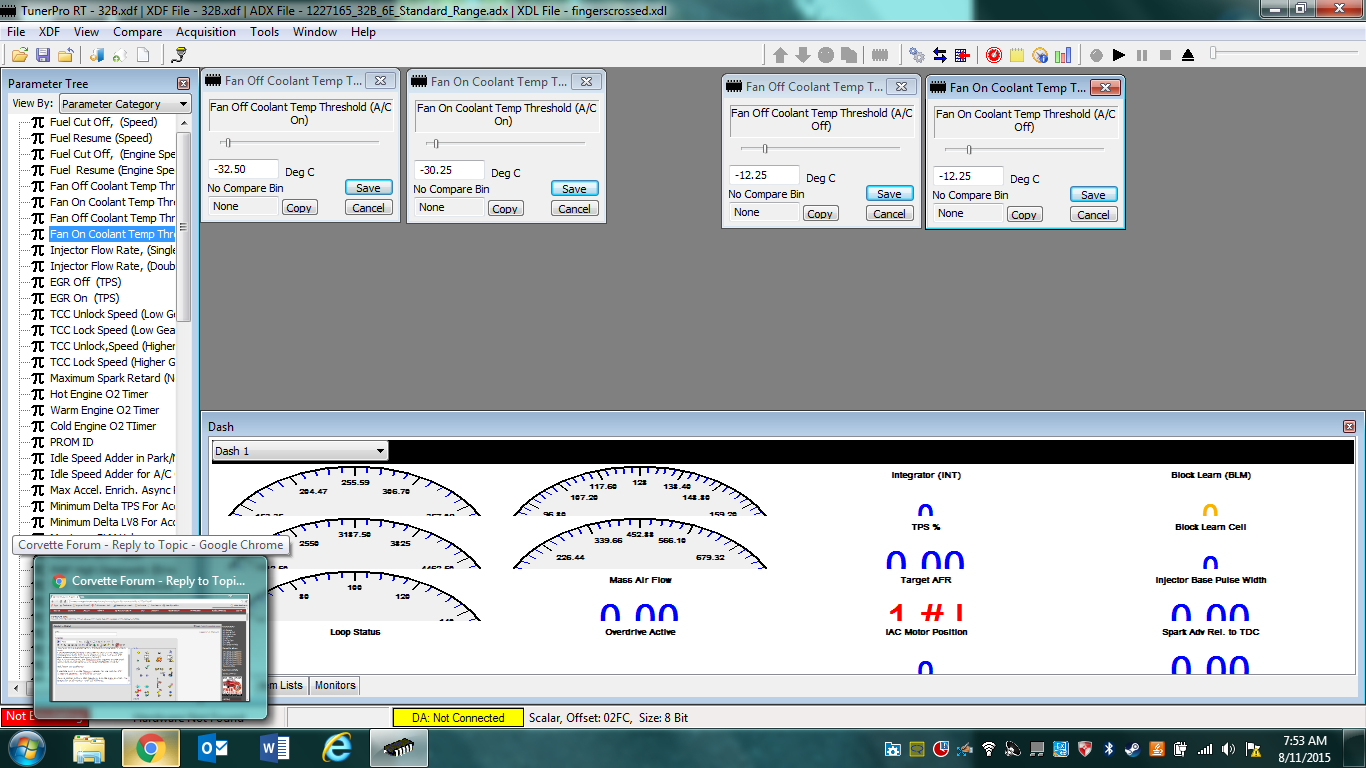Click the blue bidirectional arrows toolbar icon
Screen dimensions: 1366x768
940,55
